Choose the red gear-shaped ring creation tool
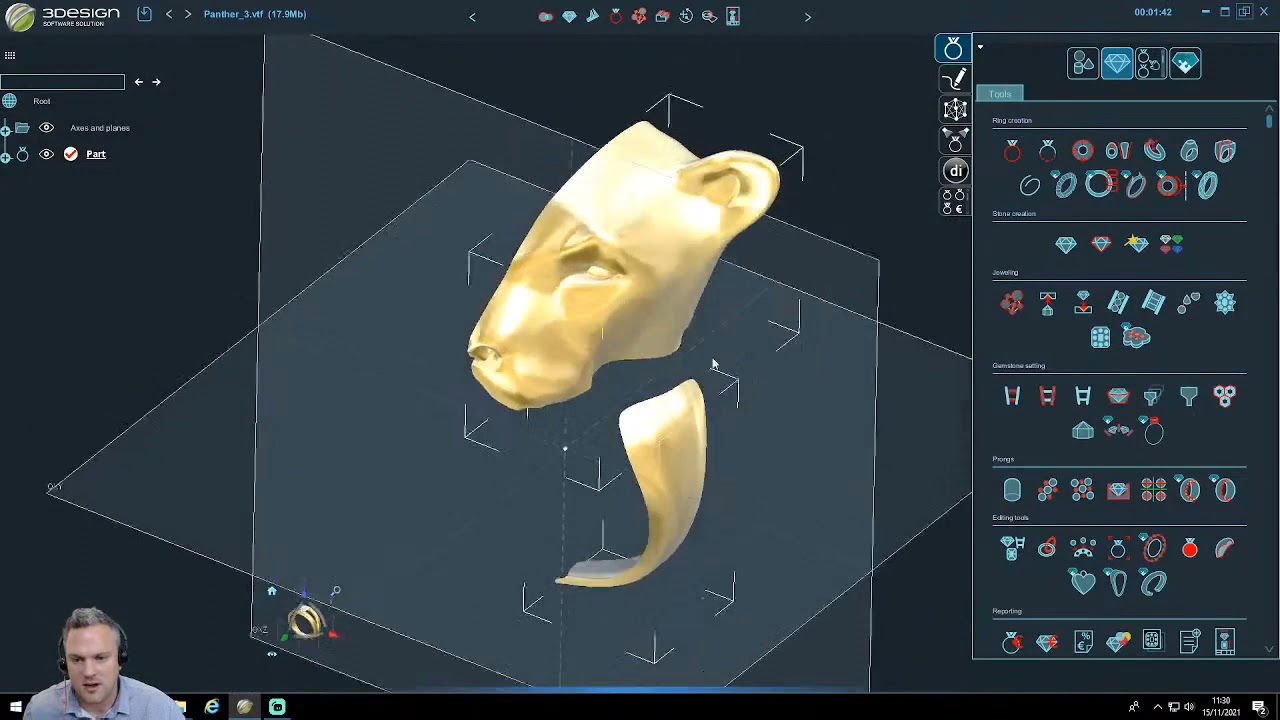This screenshot has width=1280, height=720. (1083, 151)
